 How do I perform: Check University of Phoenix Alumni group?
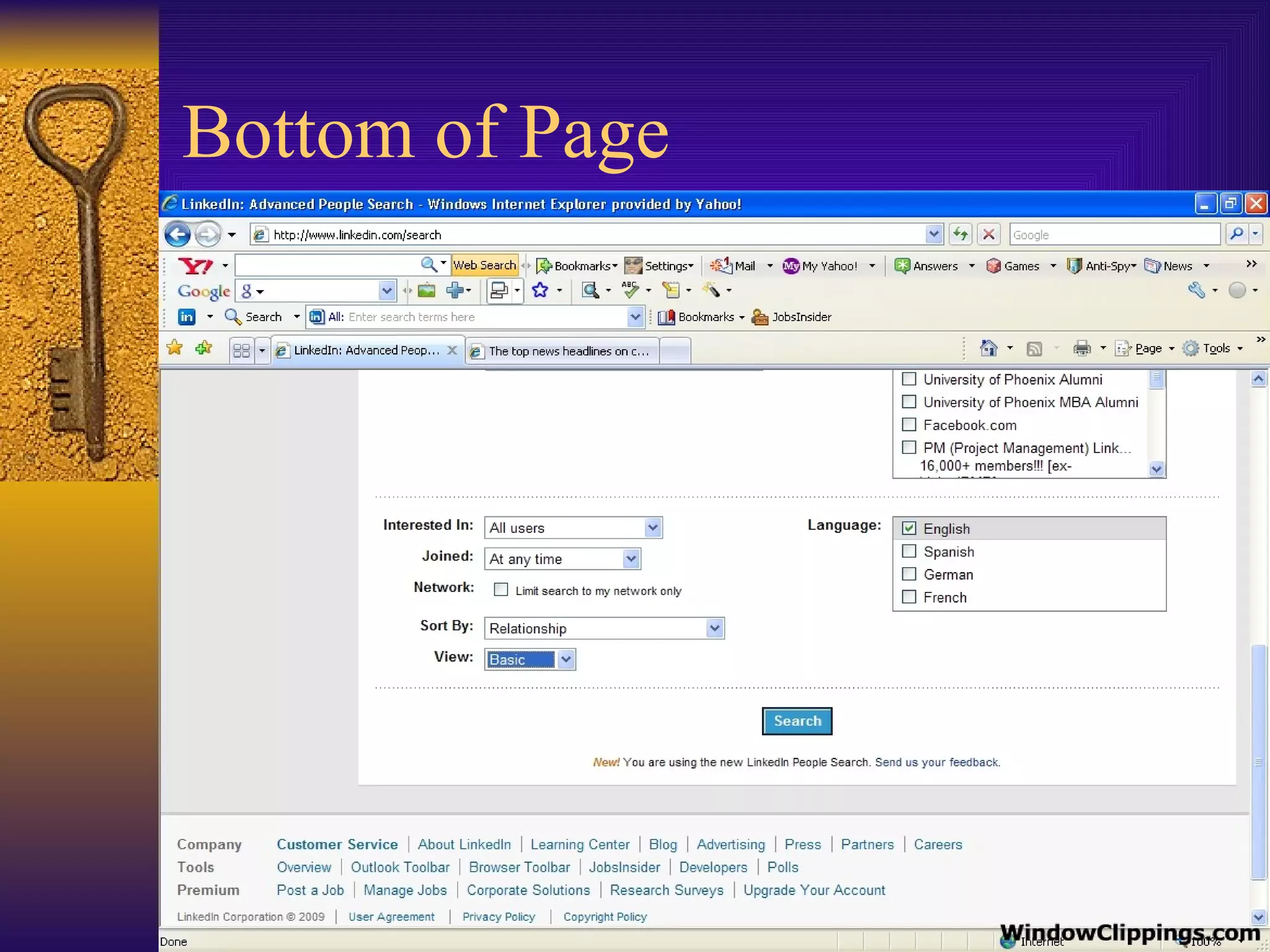pyautogui.click(x=909, y=379)
